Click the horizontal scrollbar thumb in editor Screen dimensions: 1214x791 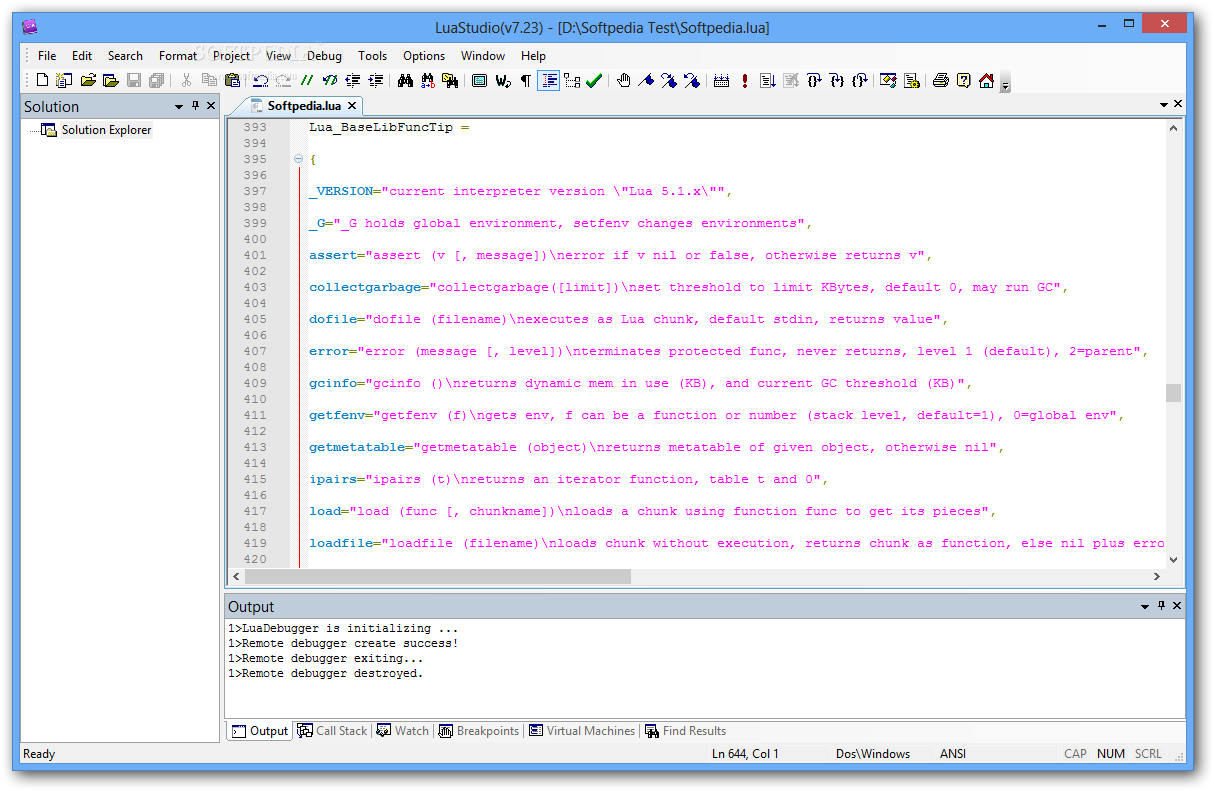(438, 576)
